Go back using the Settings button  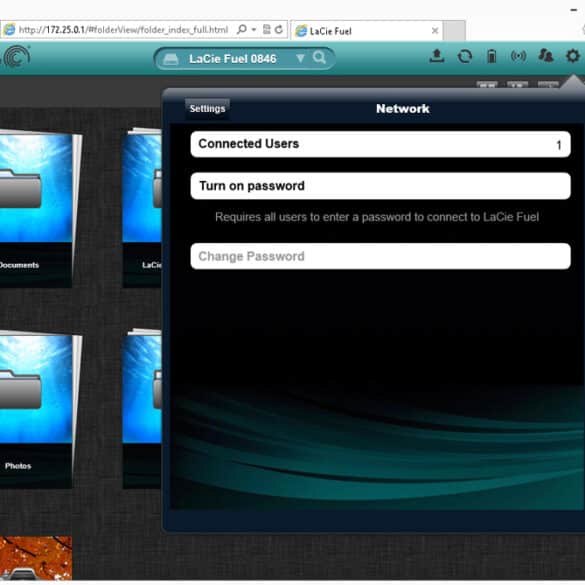coord(207,109)
